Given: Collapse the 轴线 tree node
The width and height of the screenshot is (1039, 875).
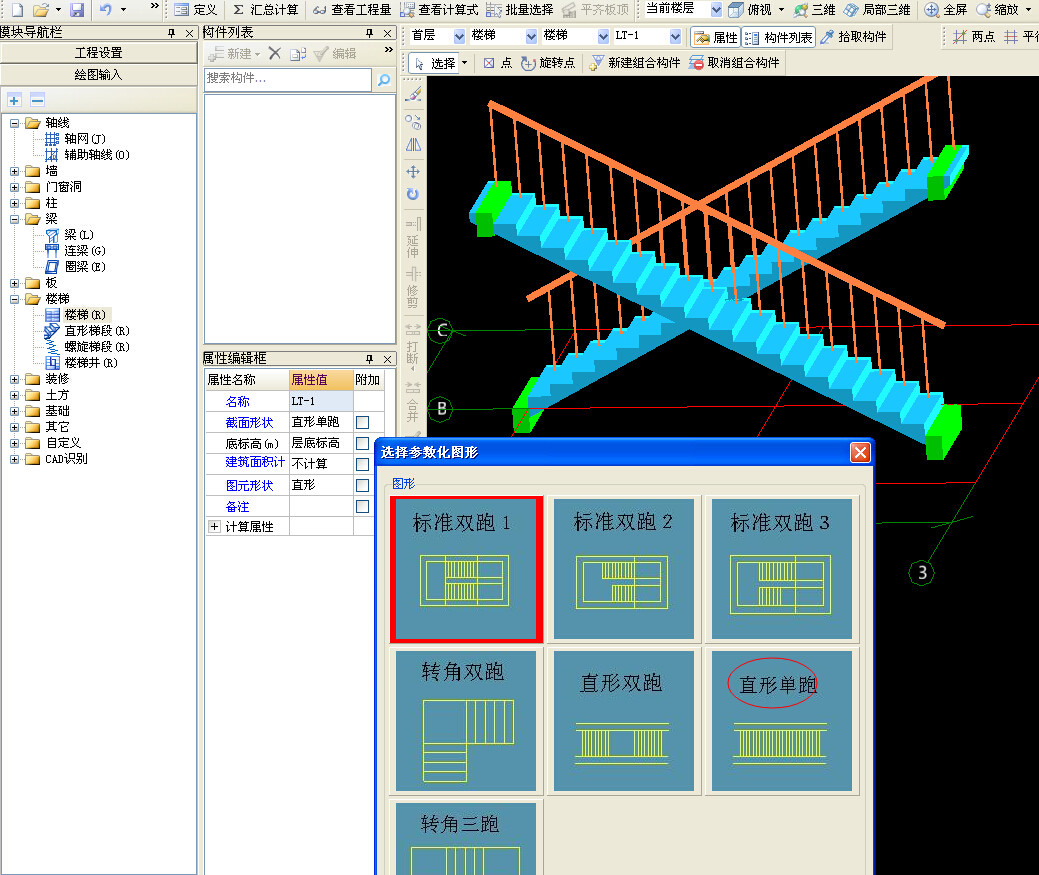Looking at the screenshot, I should pyautogui.click(x=14, y=123).
